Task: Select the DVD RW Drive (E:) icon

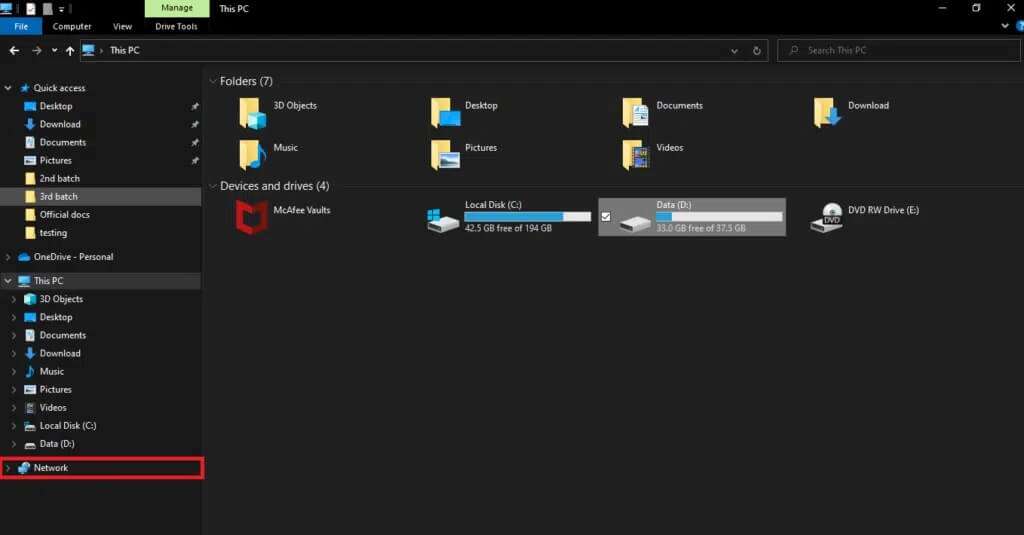Action: pyautogui.click(x=826, y=218)
